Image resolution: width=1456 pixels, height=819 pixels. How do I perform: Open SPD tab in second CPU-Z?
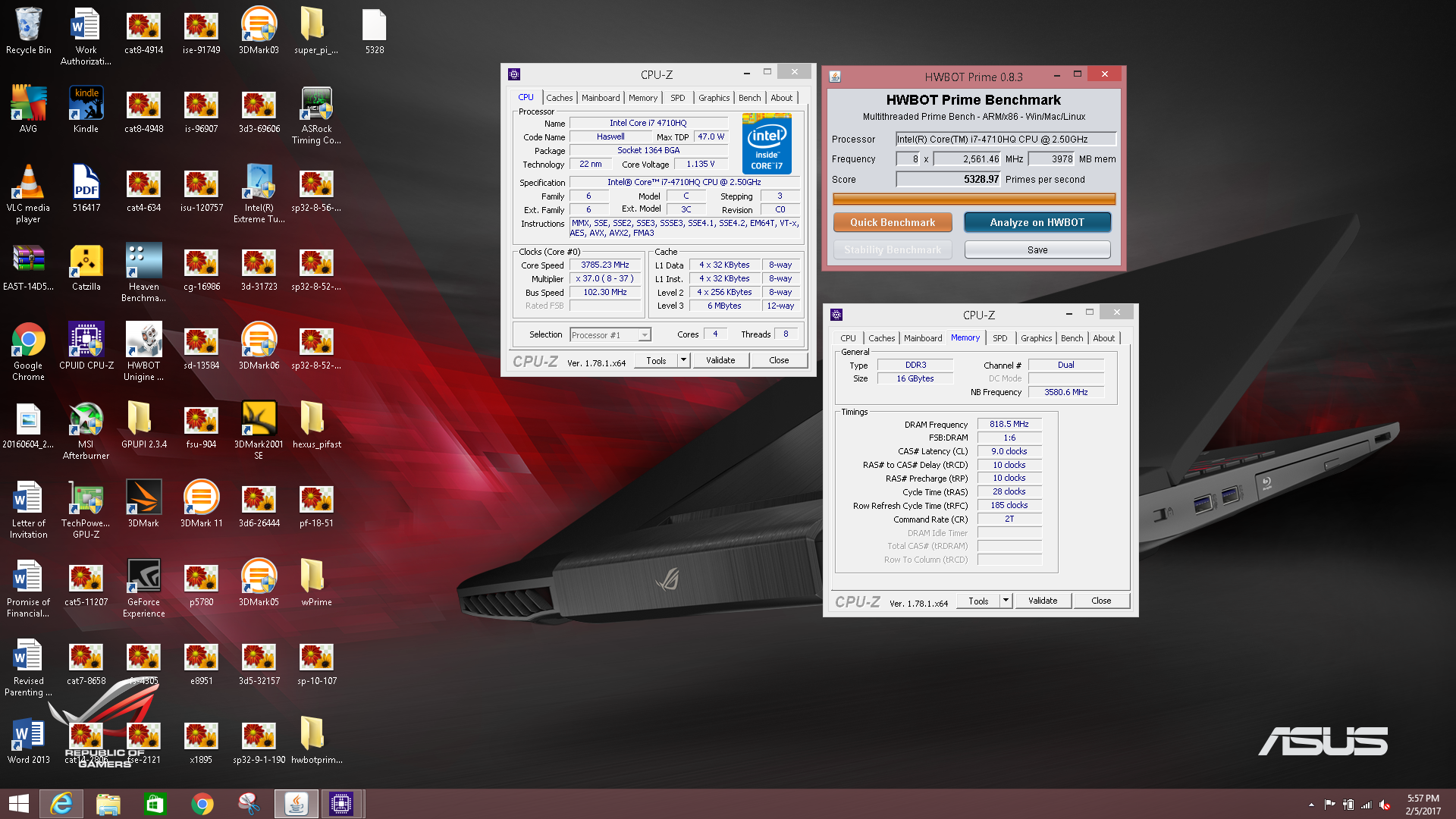(x=1000, y=338)
